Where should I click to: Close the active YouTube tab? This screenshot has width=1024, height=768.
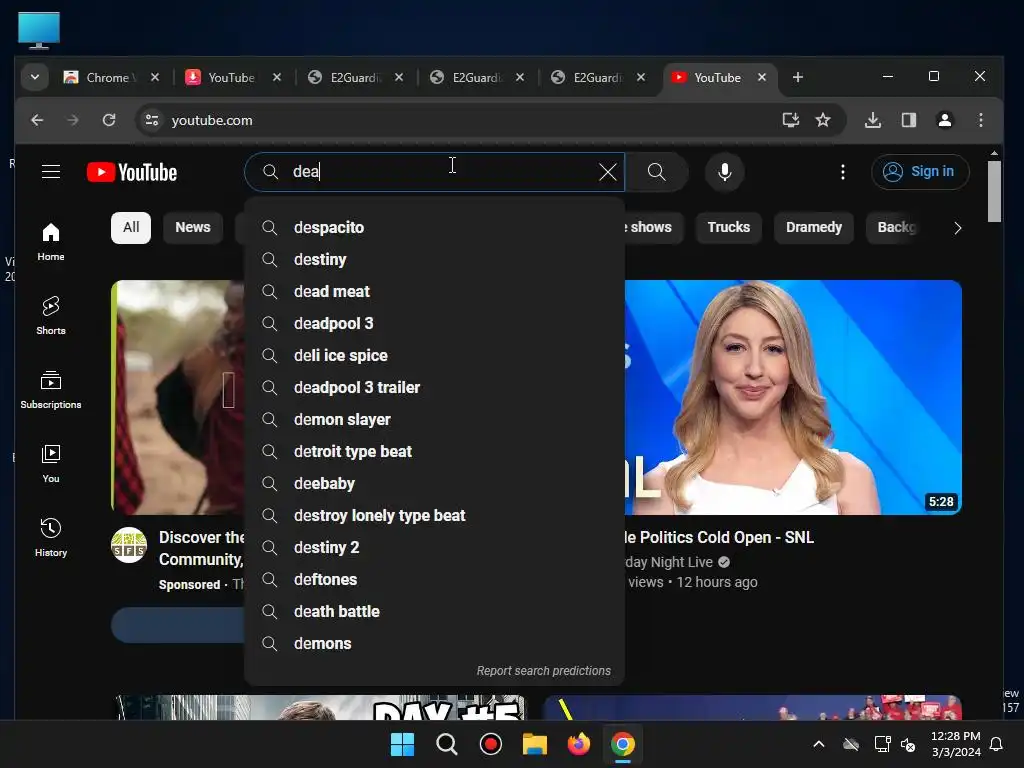click(x=761, y=77)
